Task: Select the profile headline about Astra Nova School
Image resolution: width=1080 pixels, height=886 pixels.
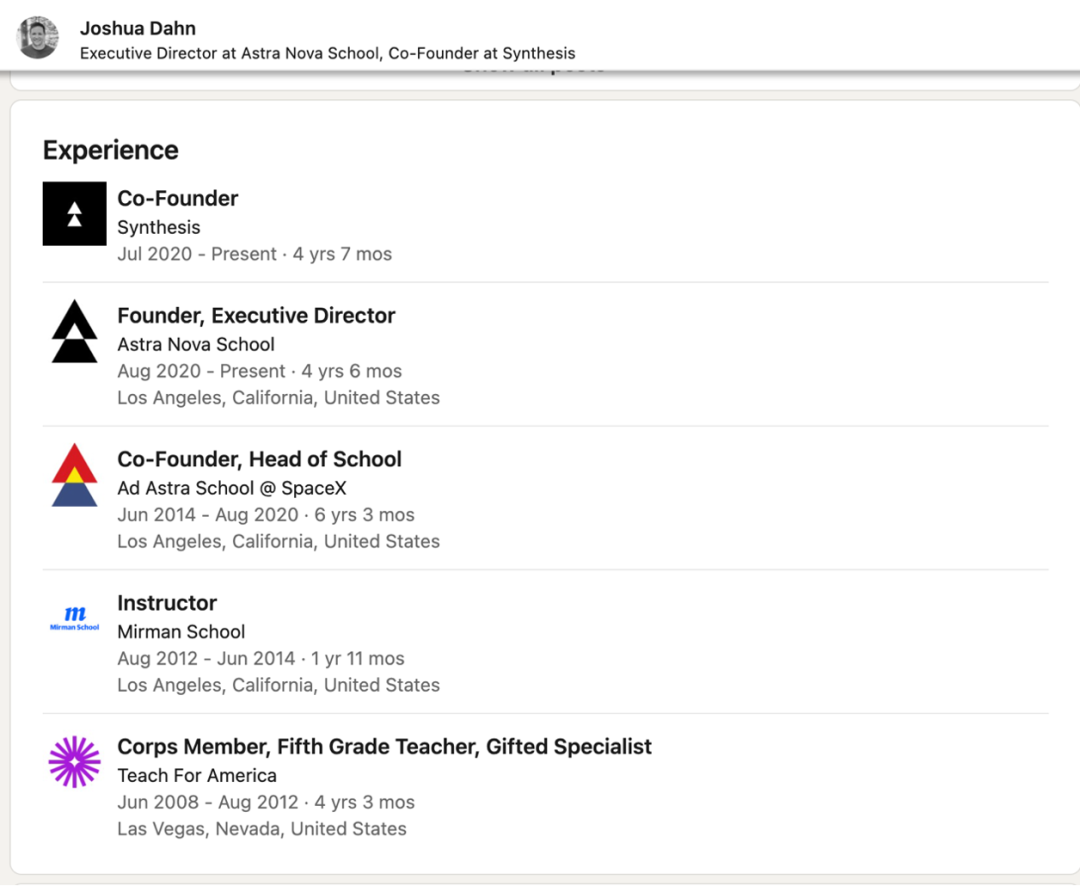Action: (x=328, y=54)
